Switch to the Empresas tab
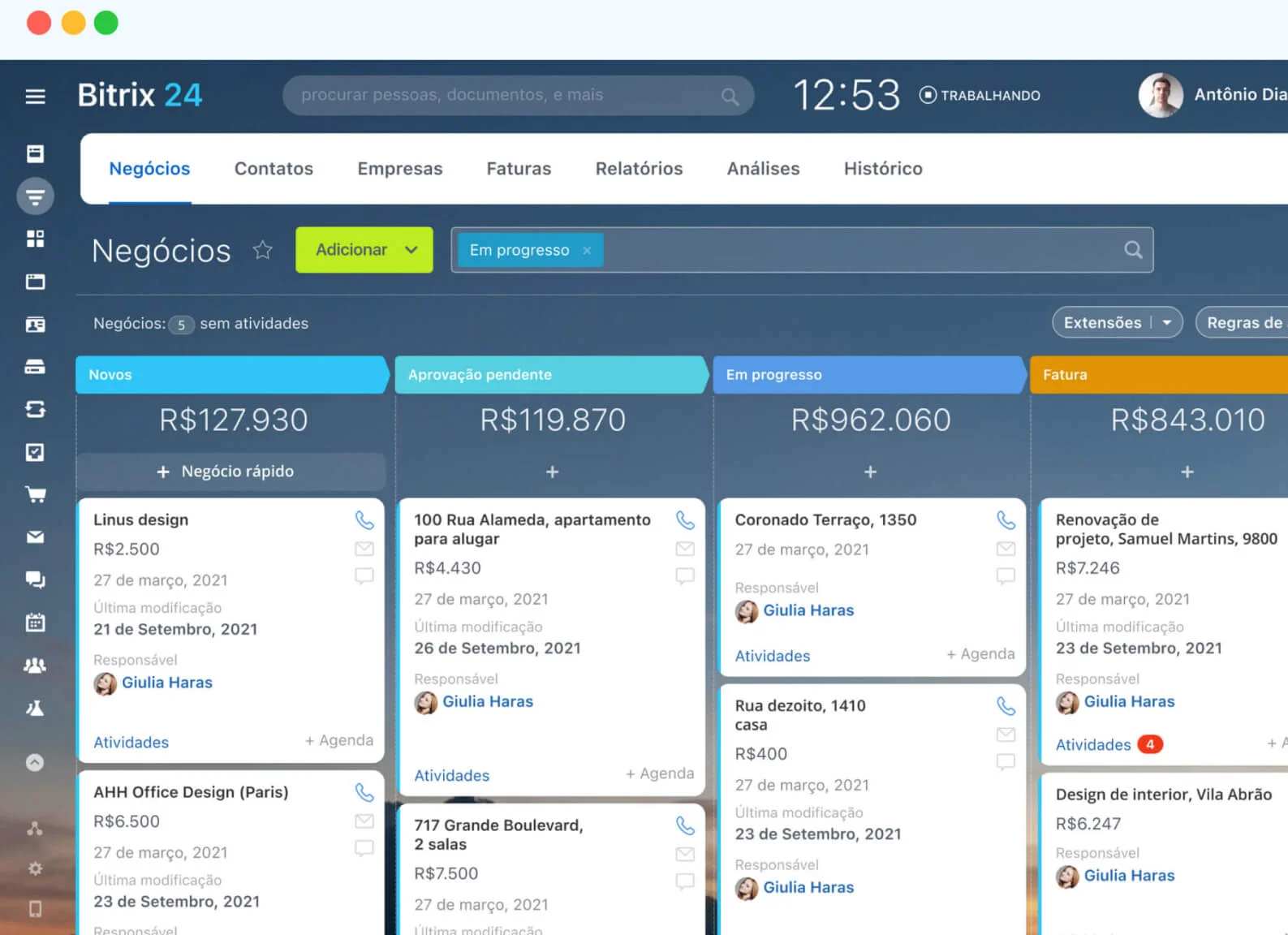Screen dimensions: 1288x935 [400, 169]
